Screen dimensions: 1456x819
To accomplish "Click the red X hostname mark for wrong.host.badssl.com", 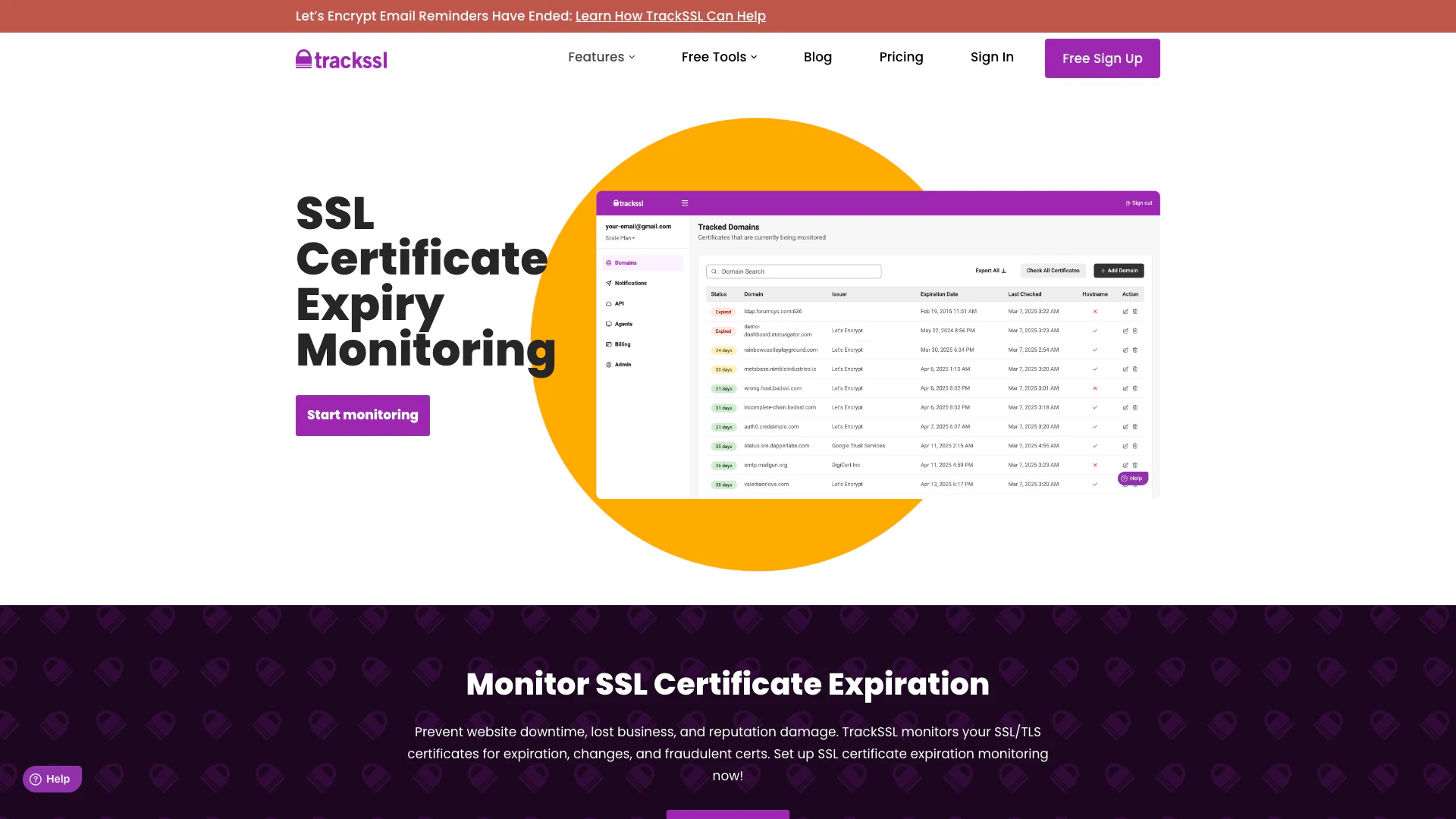I will (1095, 388).
